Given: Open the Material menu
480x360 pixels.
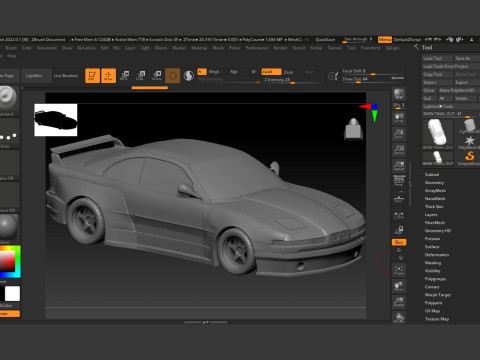Looking at the screenshot, I should click(x=199, y=48).
